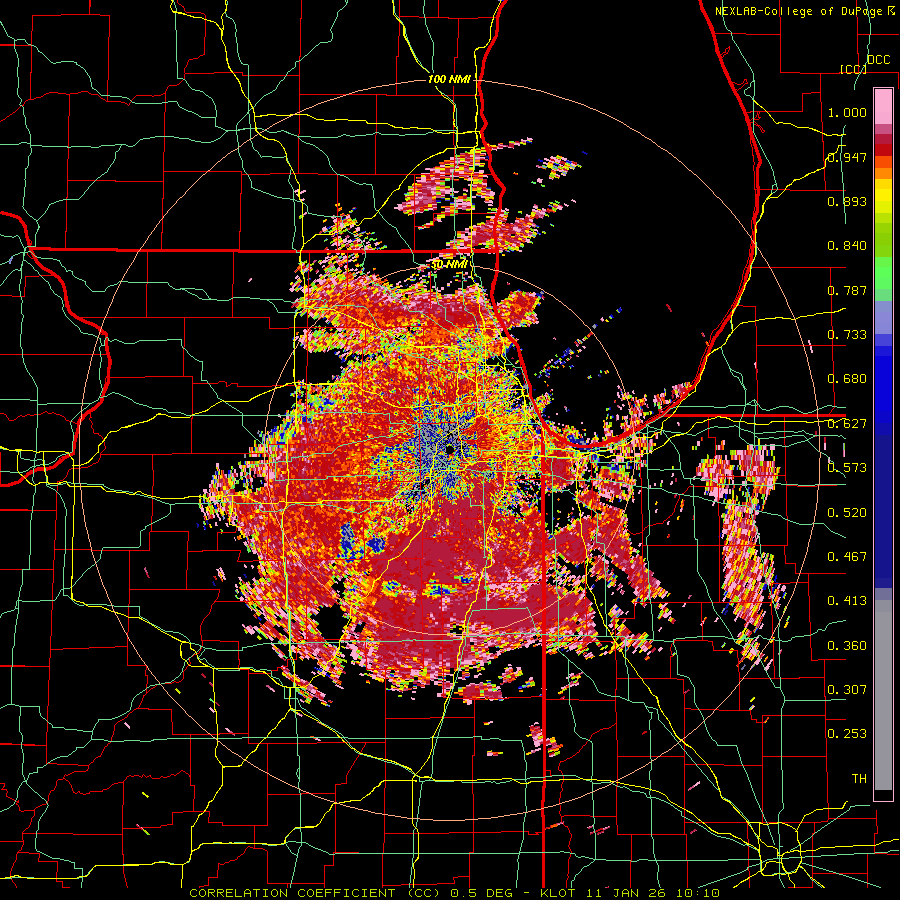Click the 0.360 legend value
This screenshot has height=900, width=900.
847,646
